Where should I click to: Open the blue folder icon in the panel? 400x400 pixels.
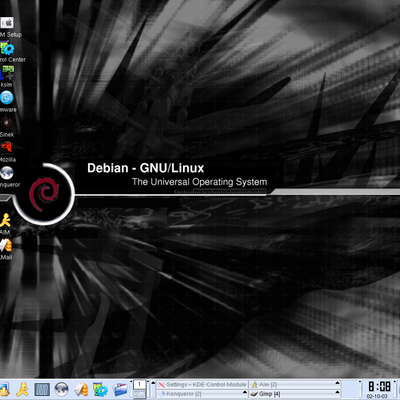pyautogui.click(x=120, y=389)
